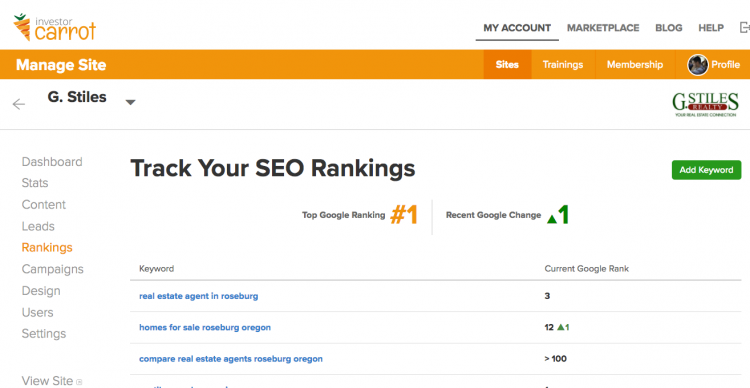Go back using the left arrow icon
Image resolution: width=750 pixels, height=388 pixels.
19,104
